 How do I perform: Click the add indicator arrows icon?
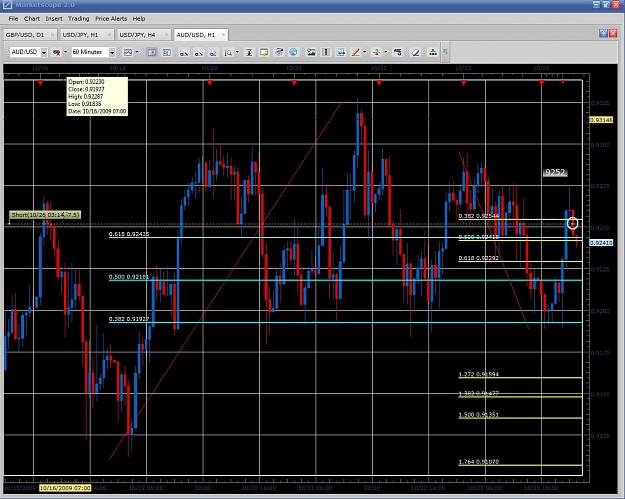[x=376, y=52]
